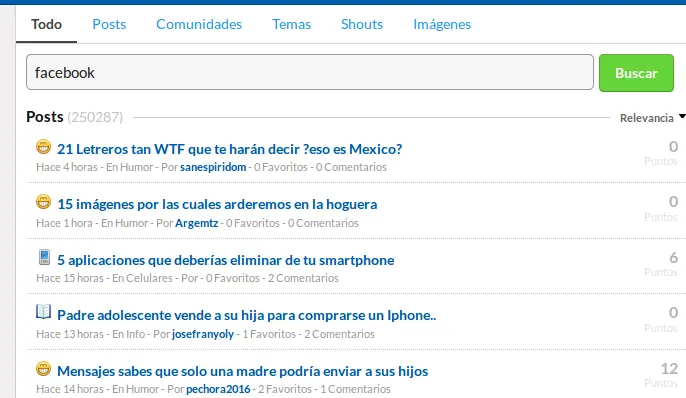Open post 5 aplicaciones que deberías eliminar
686x398 pixels.
click(226, 260)
